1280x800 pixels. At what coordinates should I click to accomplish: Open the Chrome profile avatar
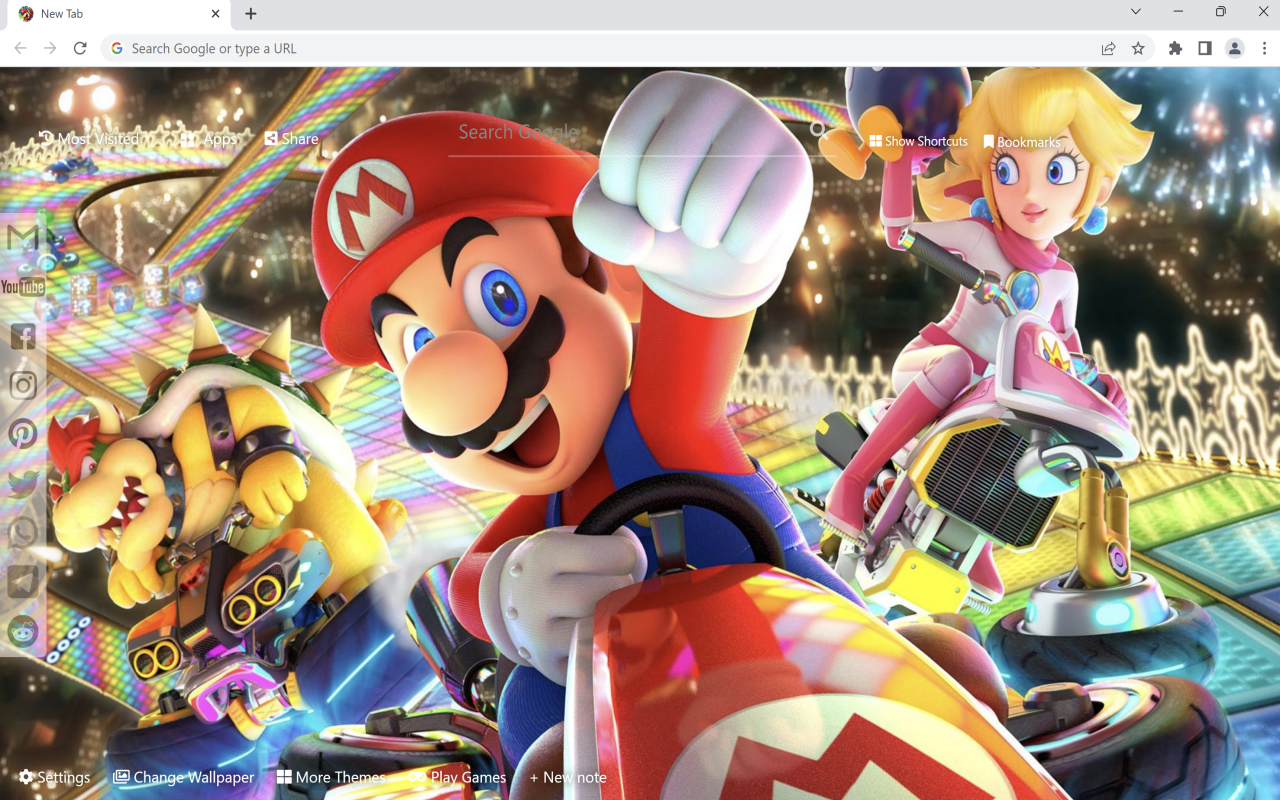(1235, 48)
